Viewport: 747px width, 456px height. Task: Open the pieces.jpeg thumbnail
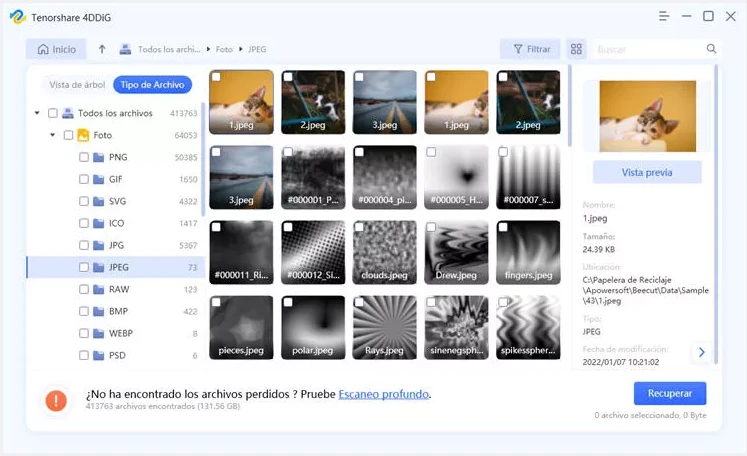242,327
